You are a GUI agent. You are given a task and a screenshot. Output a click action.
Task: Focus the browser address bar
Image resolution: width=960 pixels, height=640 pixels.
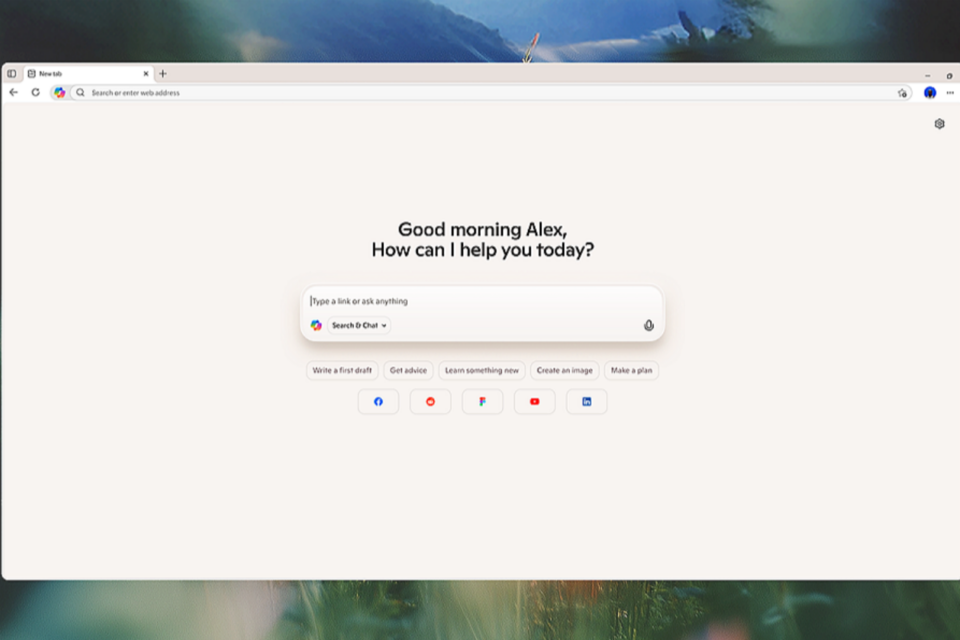tap(480, 92)
